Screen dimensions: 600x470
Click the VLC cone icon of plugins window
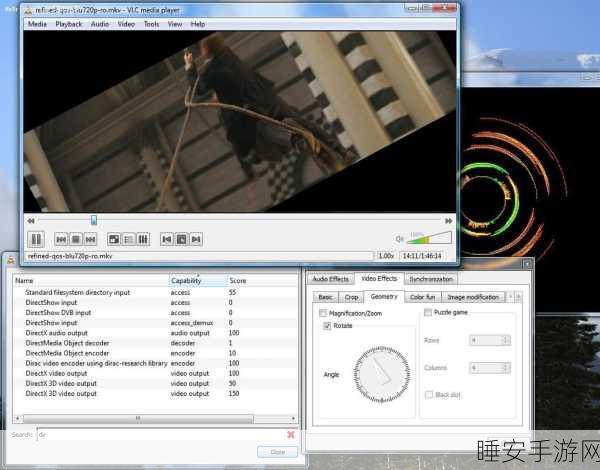(x=11, y=260)
